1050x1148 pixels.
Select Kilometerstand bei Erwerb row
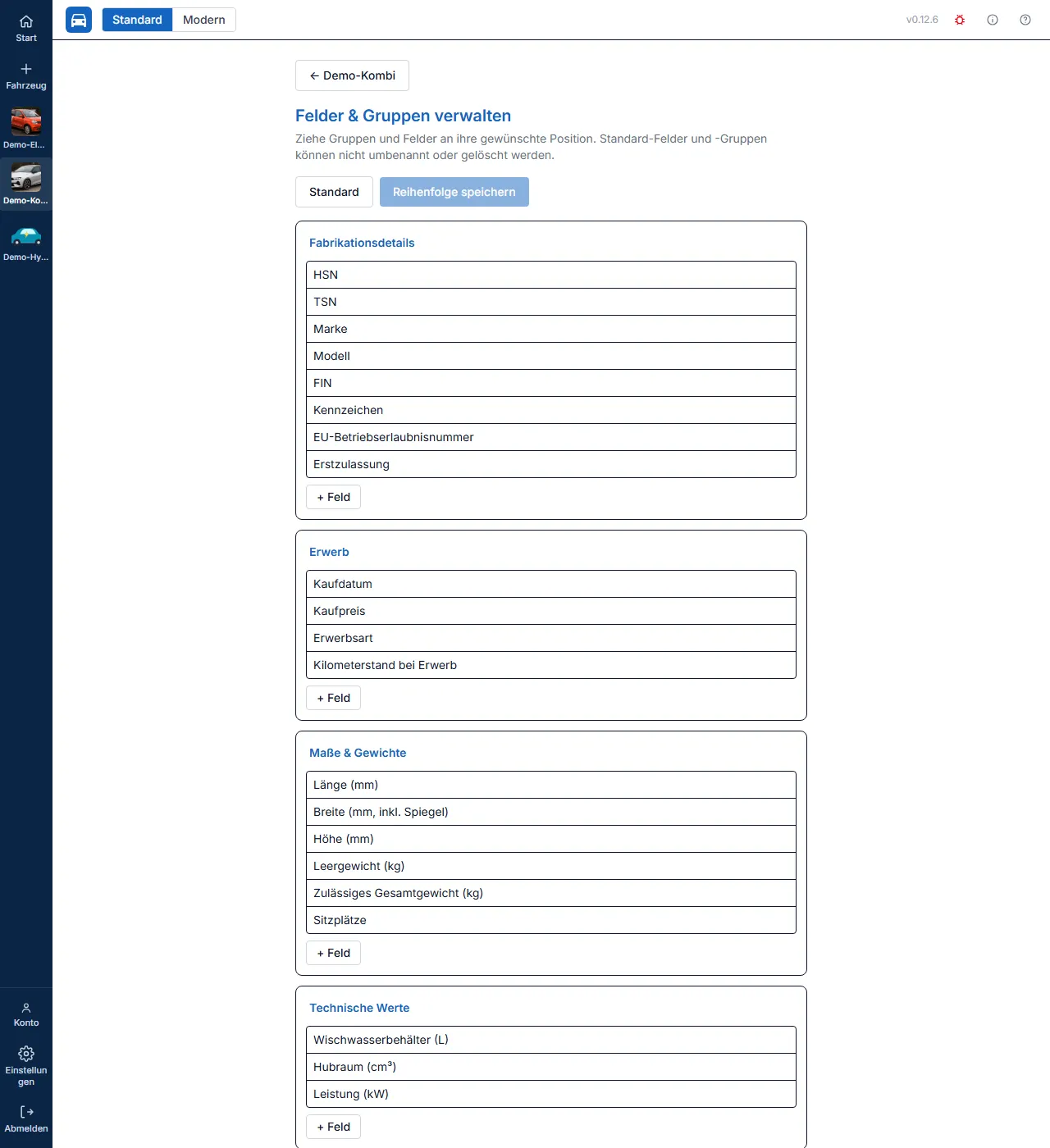pyautogui.click(x=551, y=665)
